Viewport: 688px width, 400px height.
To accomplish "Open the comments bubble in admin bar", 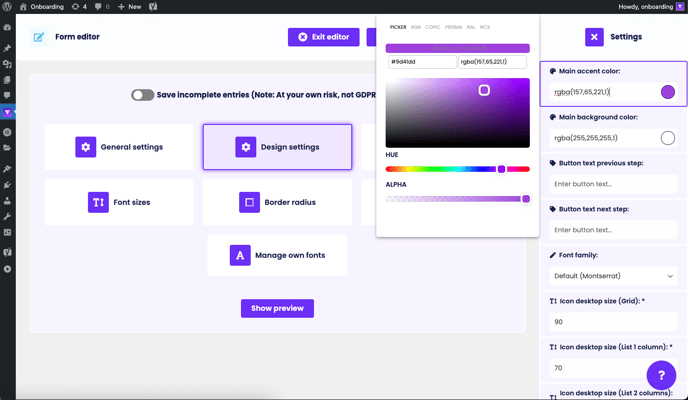I will (x=102, y=7).
